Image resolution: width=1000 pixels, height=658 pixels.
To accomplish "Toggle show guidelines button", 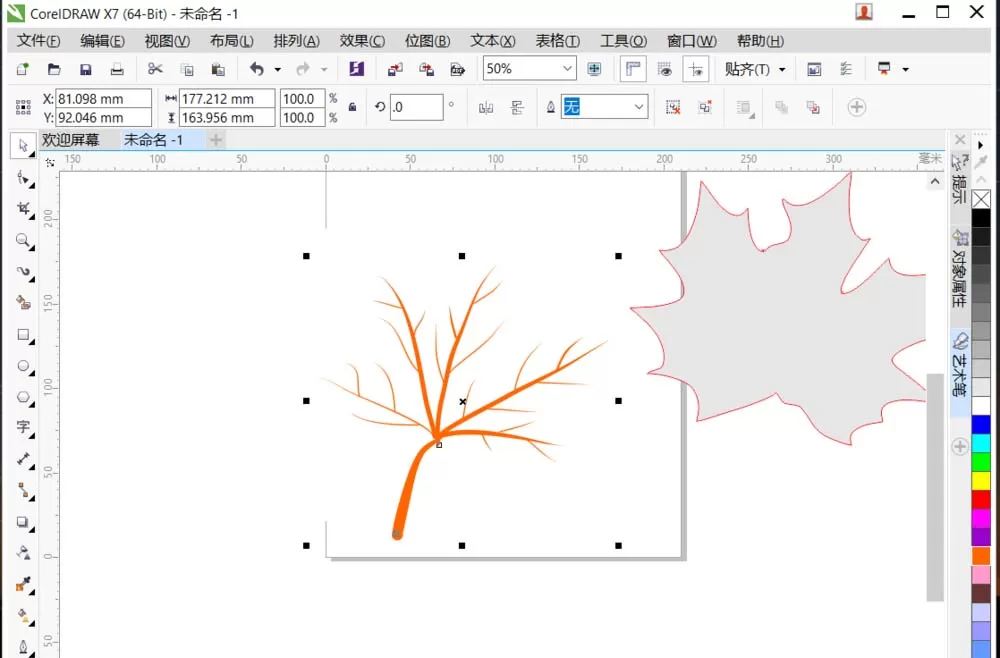I will click(696, 69).
